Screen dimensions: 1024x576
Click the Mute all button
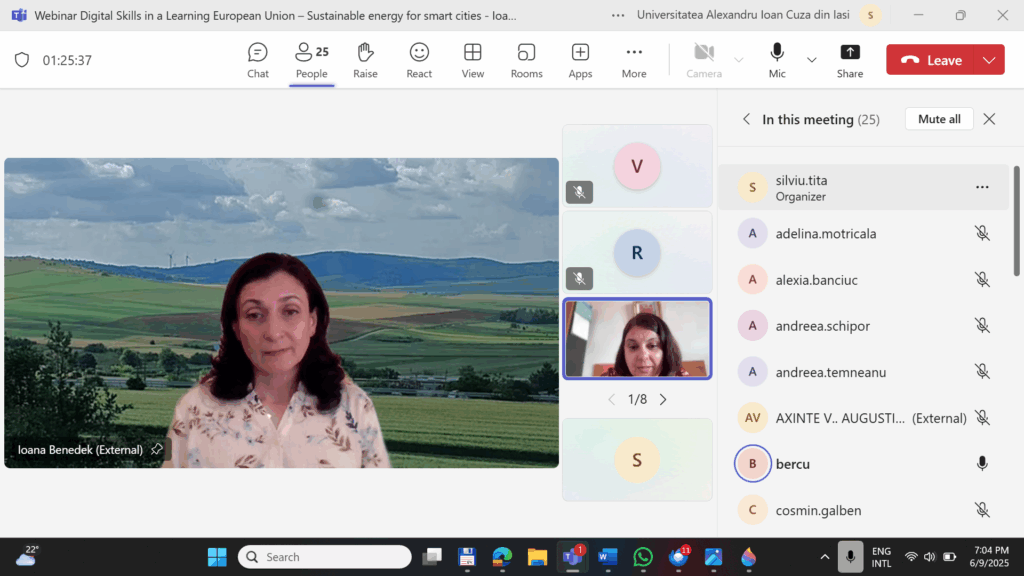click(x=939, y=119)
